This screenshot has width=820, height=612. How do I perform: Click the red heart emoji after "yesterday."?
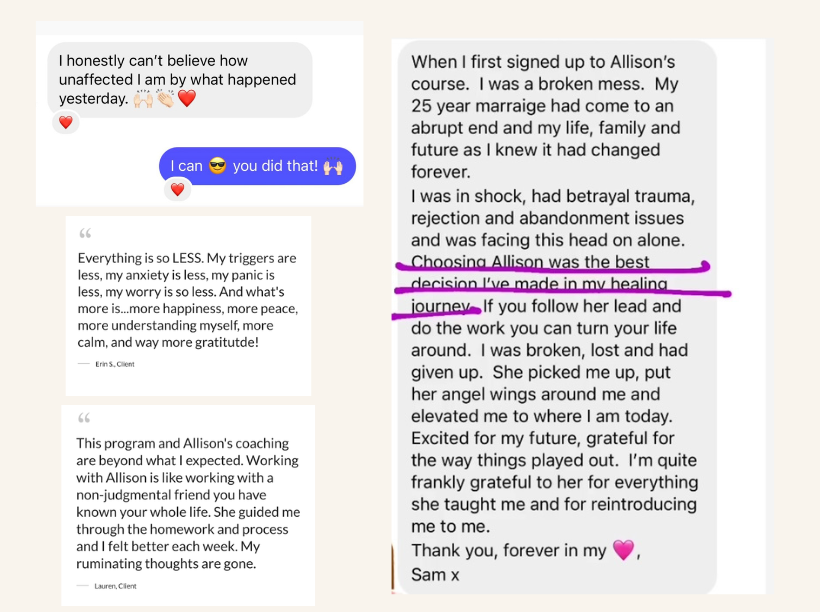point(186,99)
